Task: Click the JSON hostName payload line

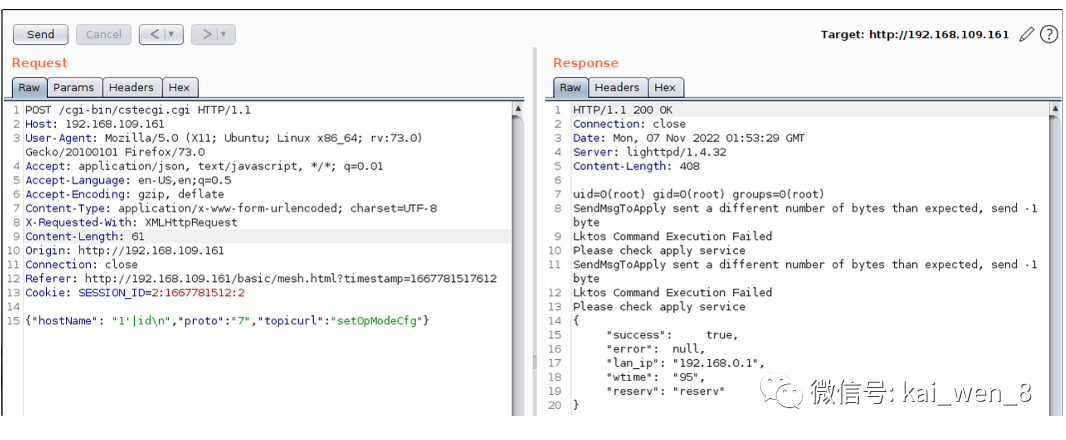Action: [227, 320]
